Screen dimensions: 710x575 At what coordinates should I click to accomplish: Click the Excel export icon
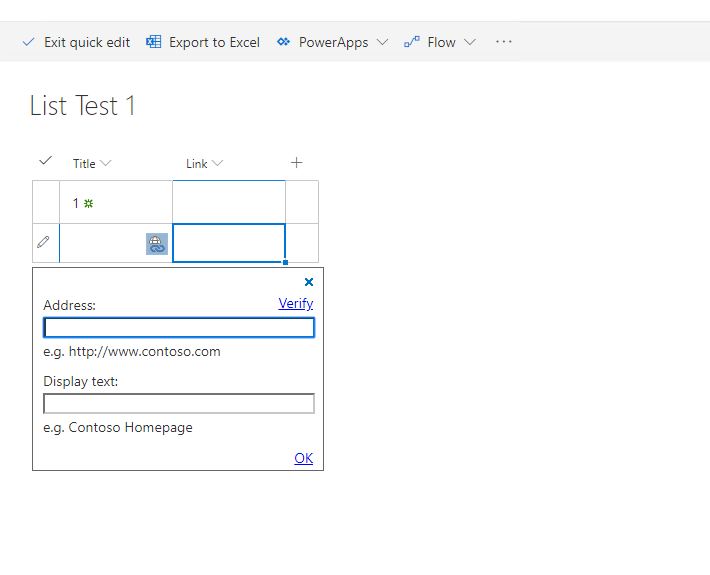coord(154,42)
